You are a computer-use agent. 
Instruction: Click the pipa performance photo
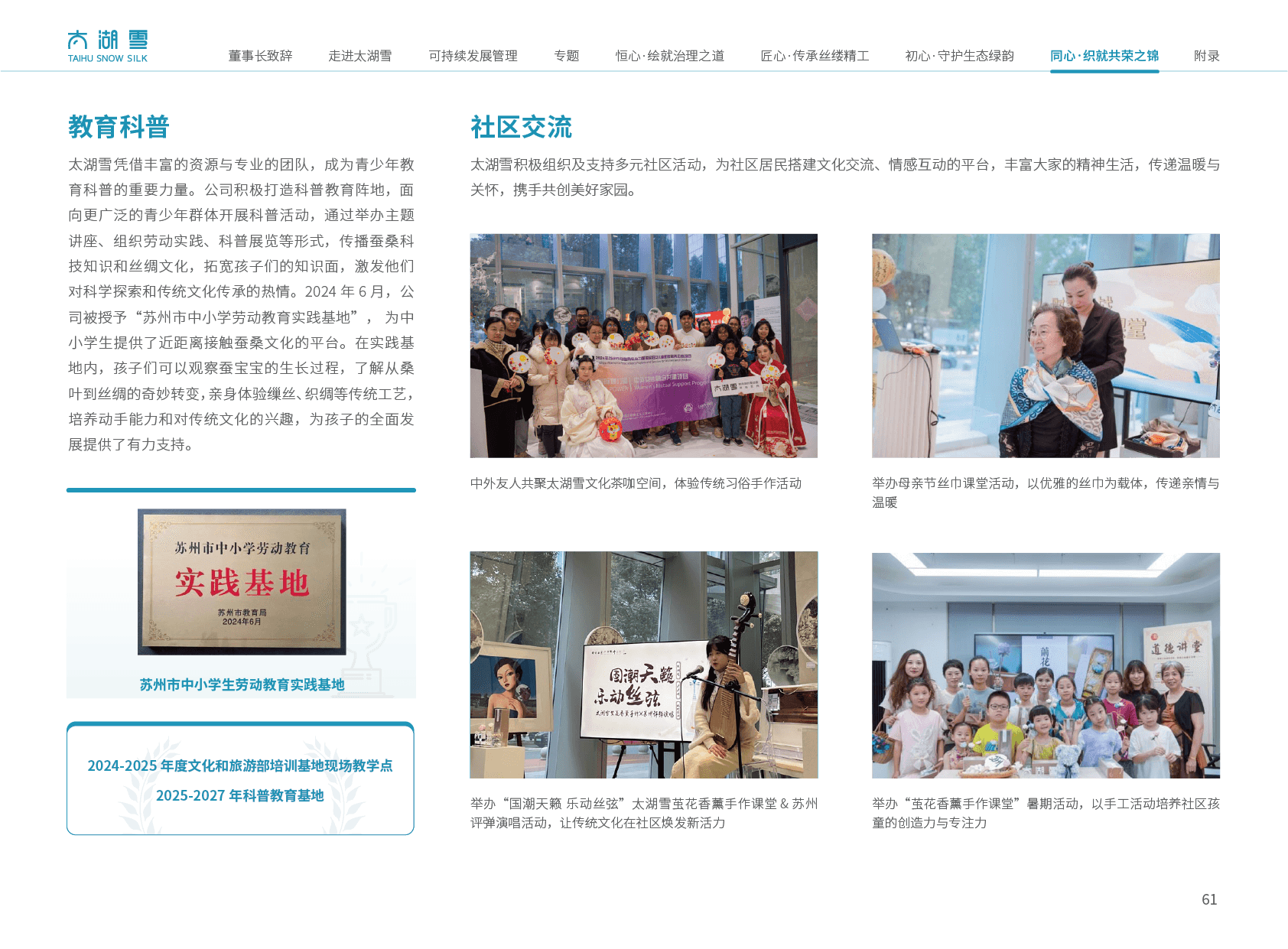point(643,665)
